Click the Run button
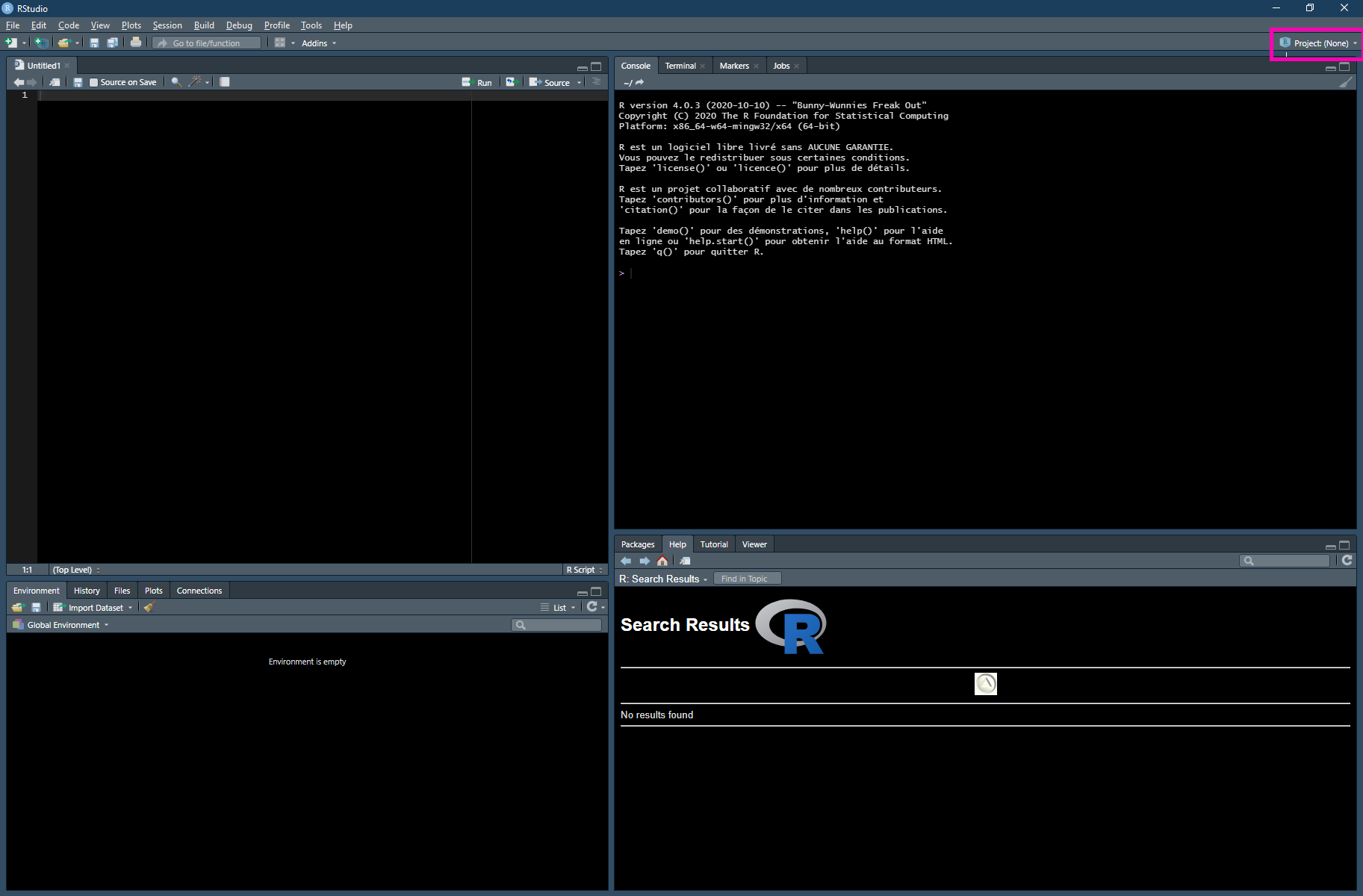 [x=477, y=82]
